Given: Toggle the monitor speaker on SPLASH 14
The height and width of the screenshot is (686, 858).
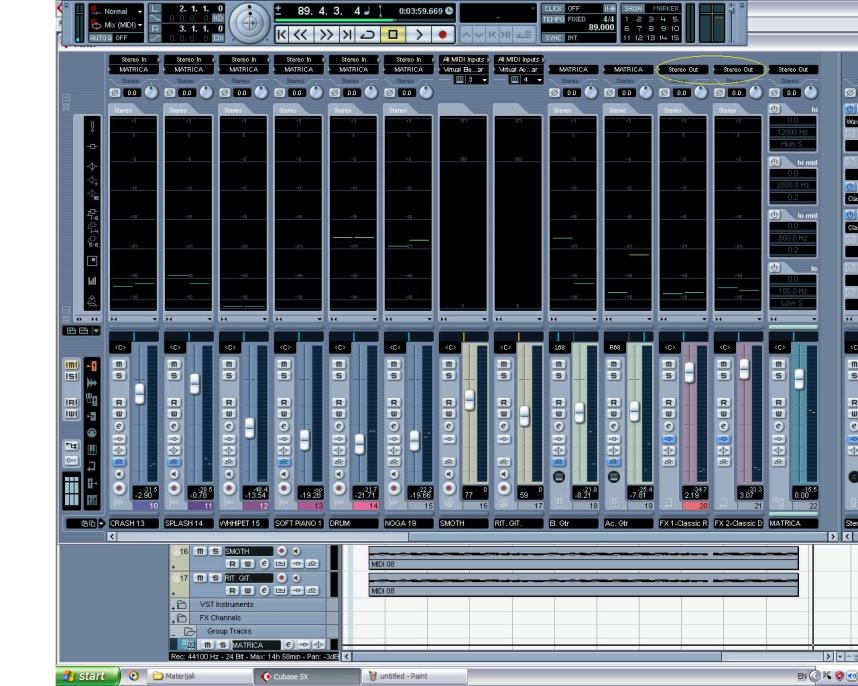Looking at the screenshot, I should pyautogui.click(x=175, y=476).
